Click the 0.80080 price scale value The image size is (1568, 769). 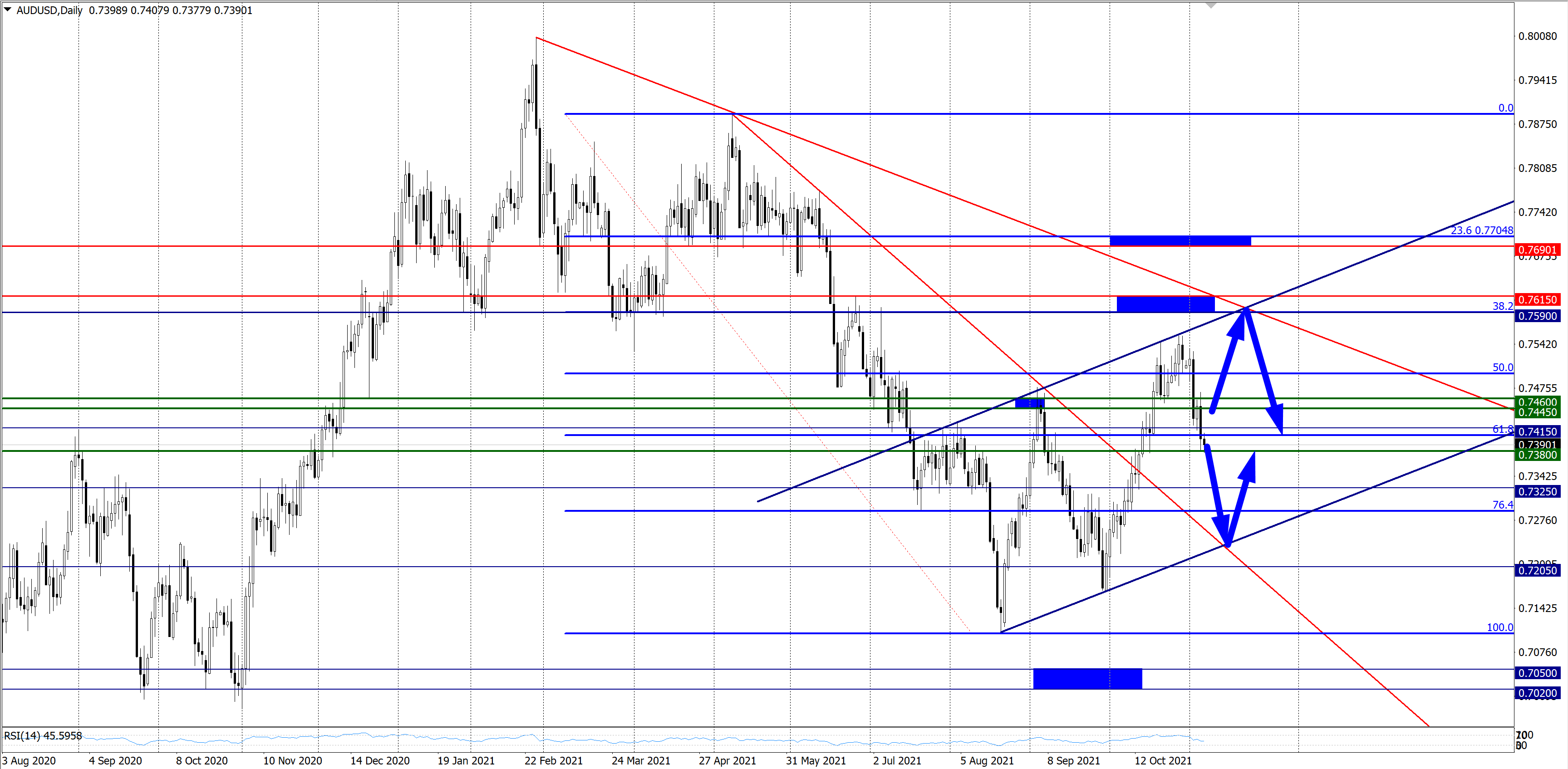(x=1537, y=36)
